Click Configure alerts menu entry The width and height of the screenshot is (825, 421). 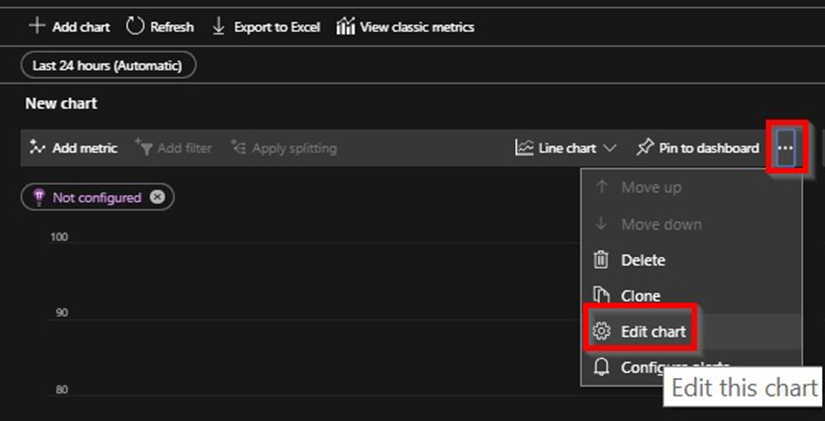(660, 367)
